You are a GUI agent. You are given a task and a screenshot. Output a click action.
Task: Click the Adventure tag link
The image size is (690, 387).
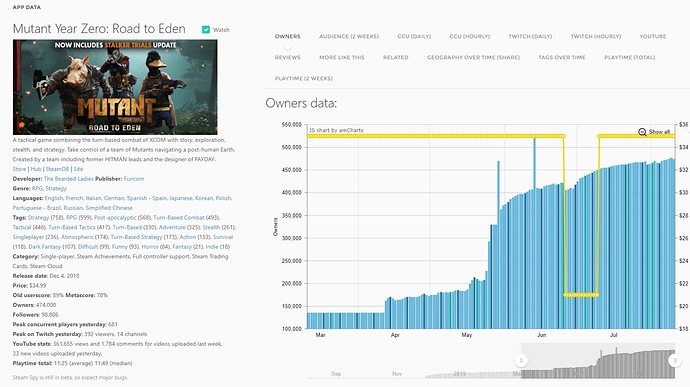click(x=172, y=227)
